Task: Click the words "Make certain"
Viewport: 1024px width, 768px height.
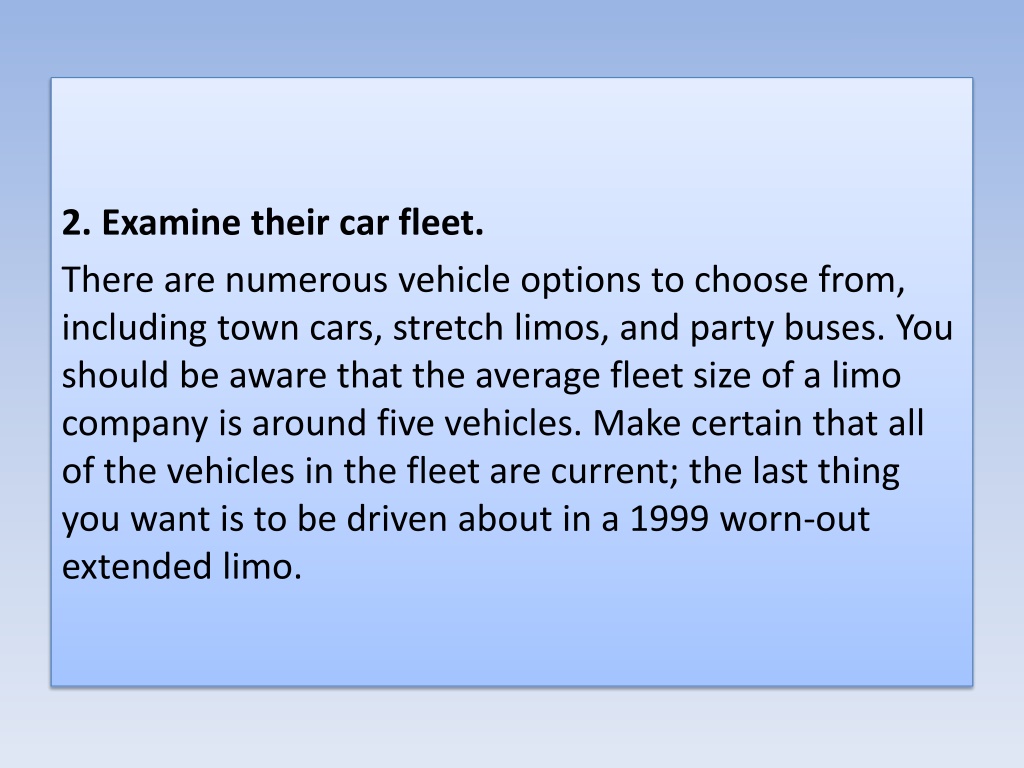Action: pos(701,423)
